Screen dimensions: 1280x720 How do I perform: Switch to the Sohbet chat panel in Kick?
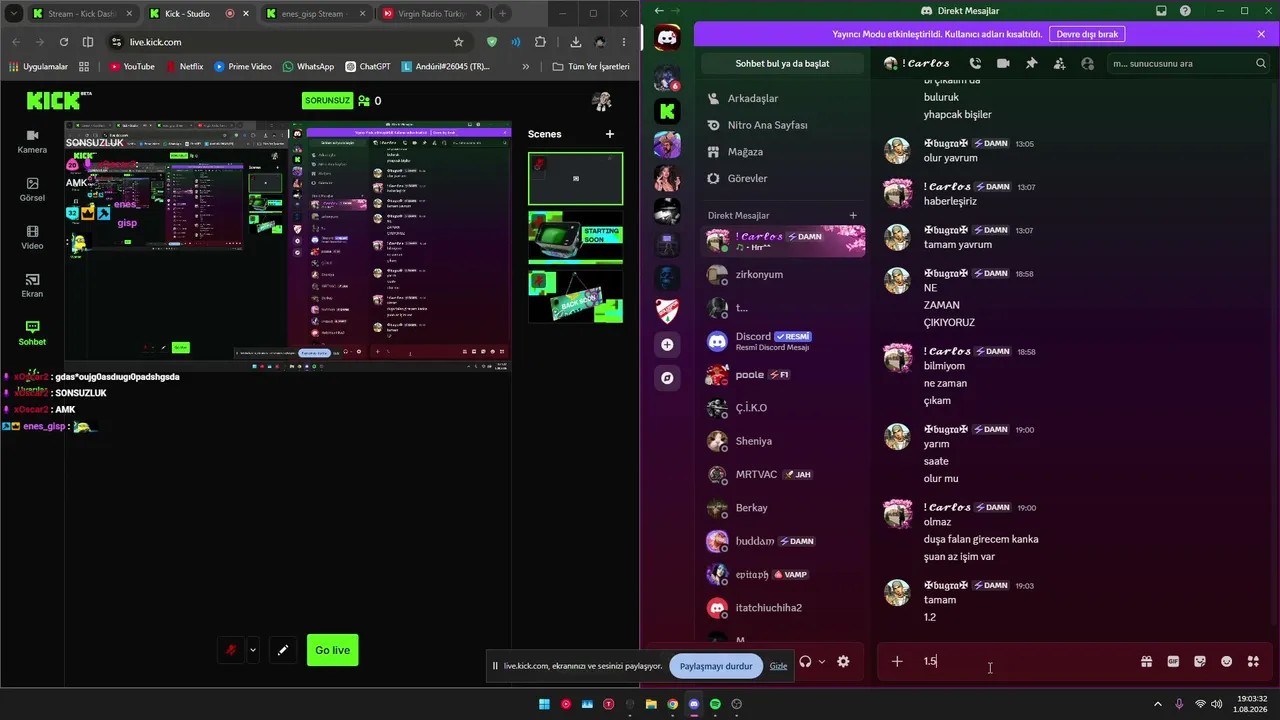(32, 334)
